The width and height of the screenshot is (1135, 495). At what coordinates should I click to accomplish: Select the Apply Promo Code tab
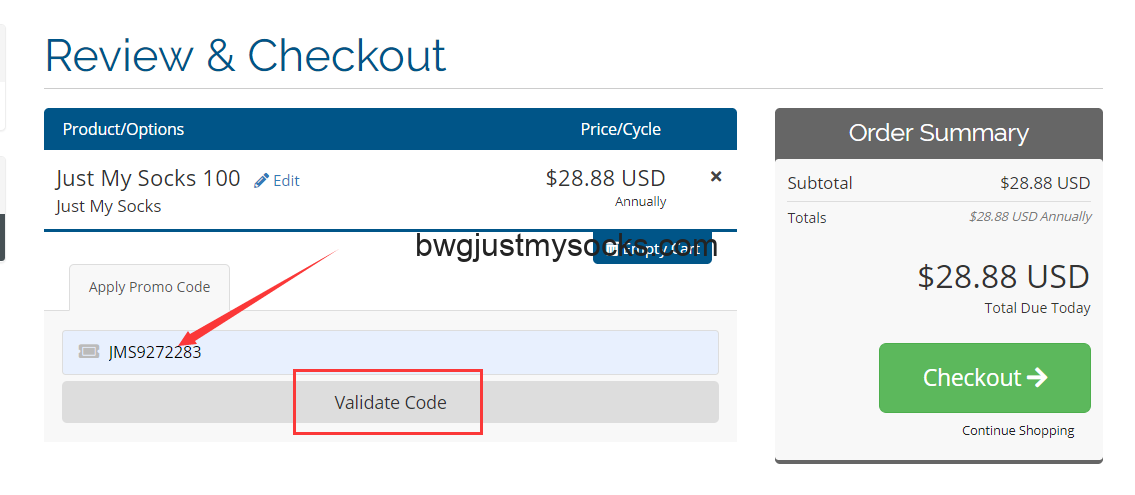[x=149, y=287]
